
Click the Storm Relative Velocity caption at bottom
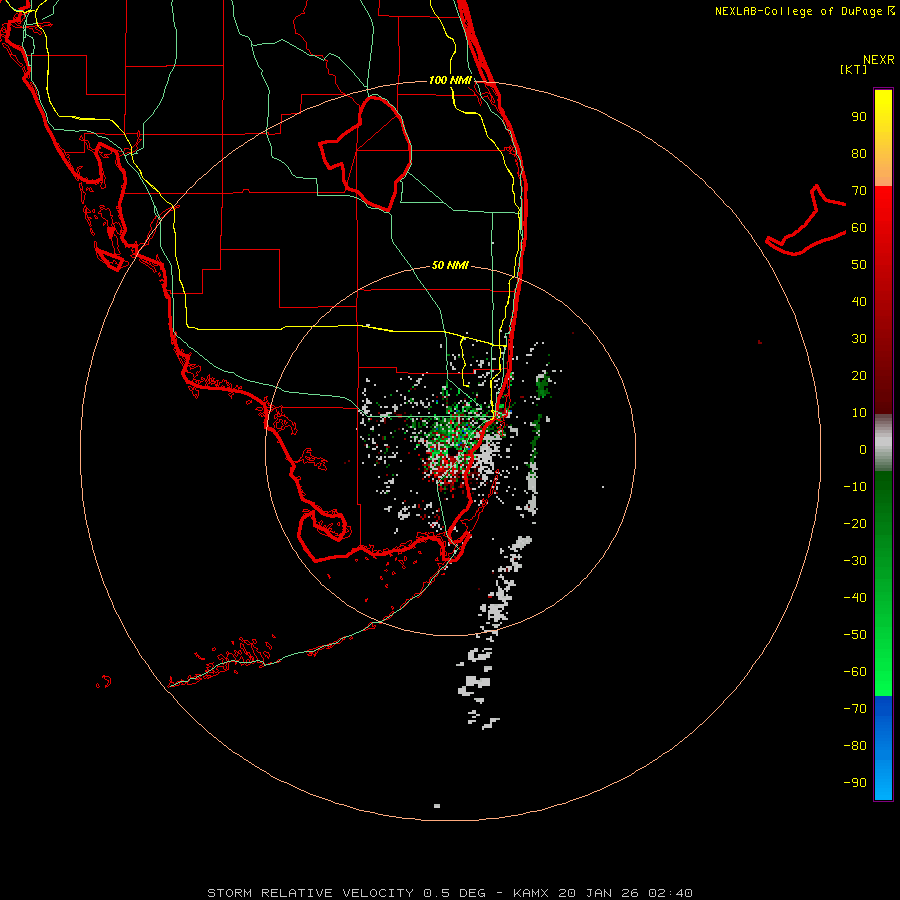coord(450,893)
